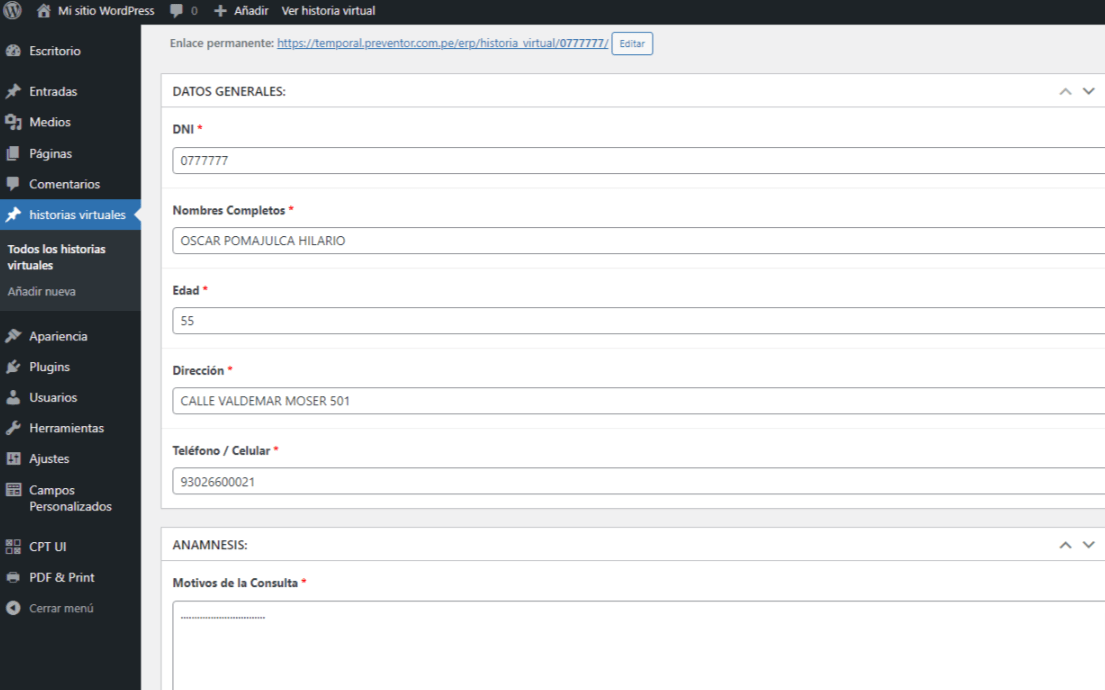Open Campos Personalizados menu item

[x=70, y=498]
